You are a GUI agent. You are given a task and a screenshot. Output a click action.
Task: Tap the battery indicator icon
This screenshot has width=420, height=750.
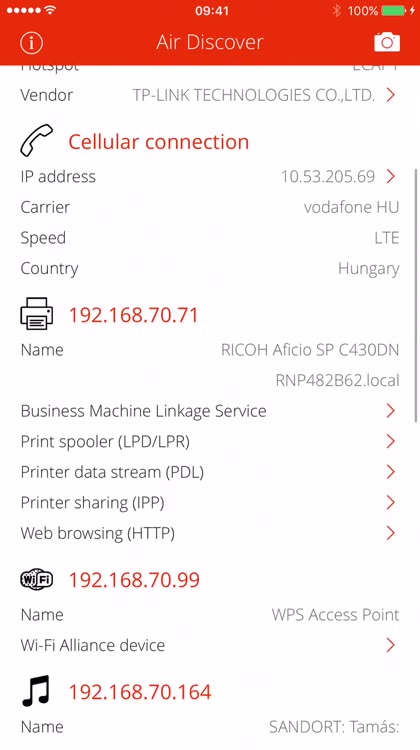pos(394,11)
